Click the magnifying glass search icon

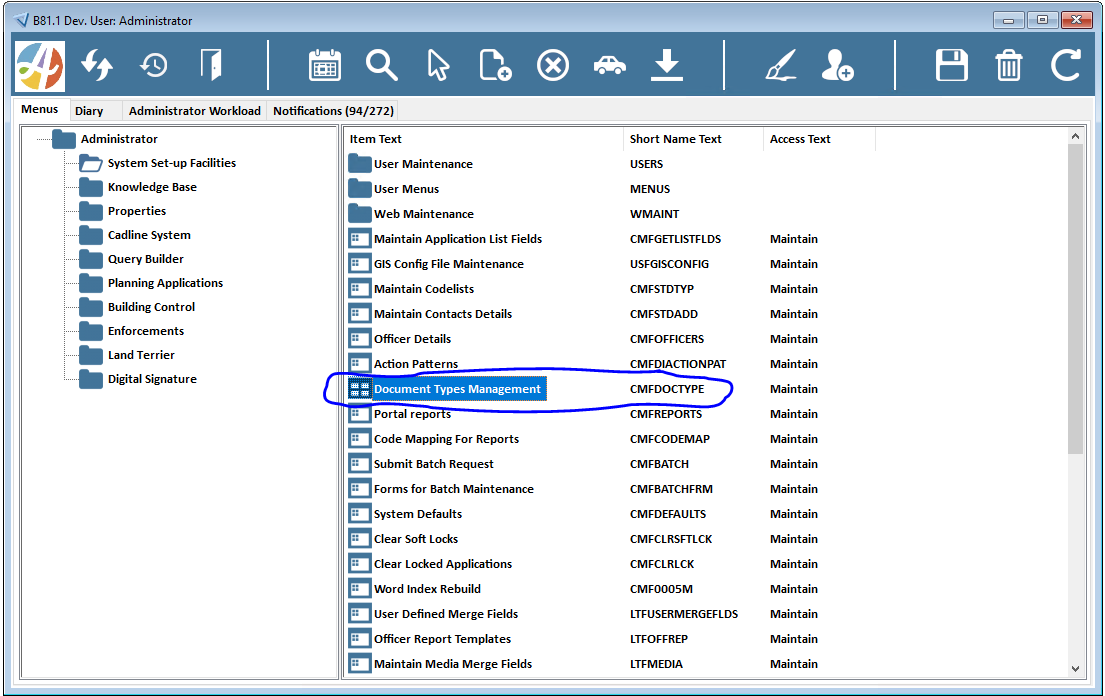381,66
